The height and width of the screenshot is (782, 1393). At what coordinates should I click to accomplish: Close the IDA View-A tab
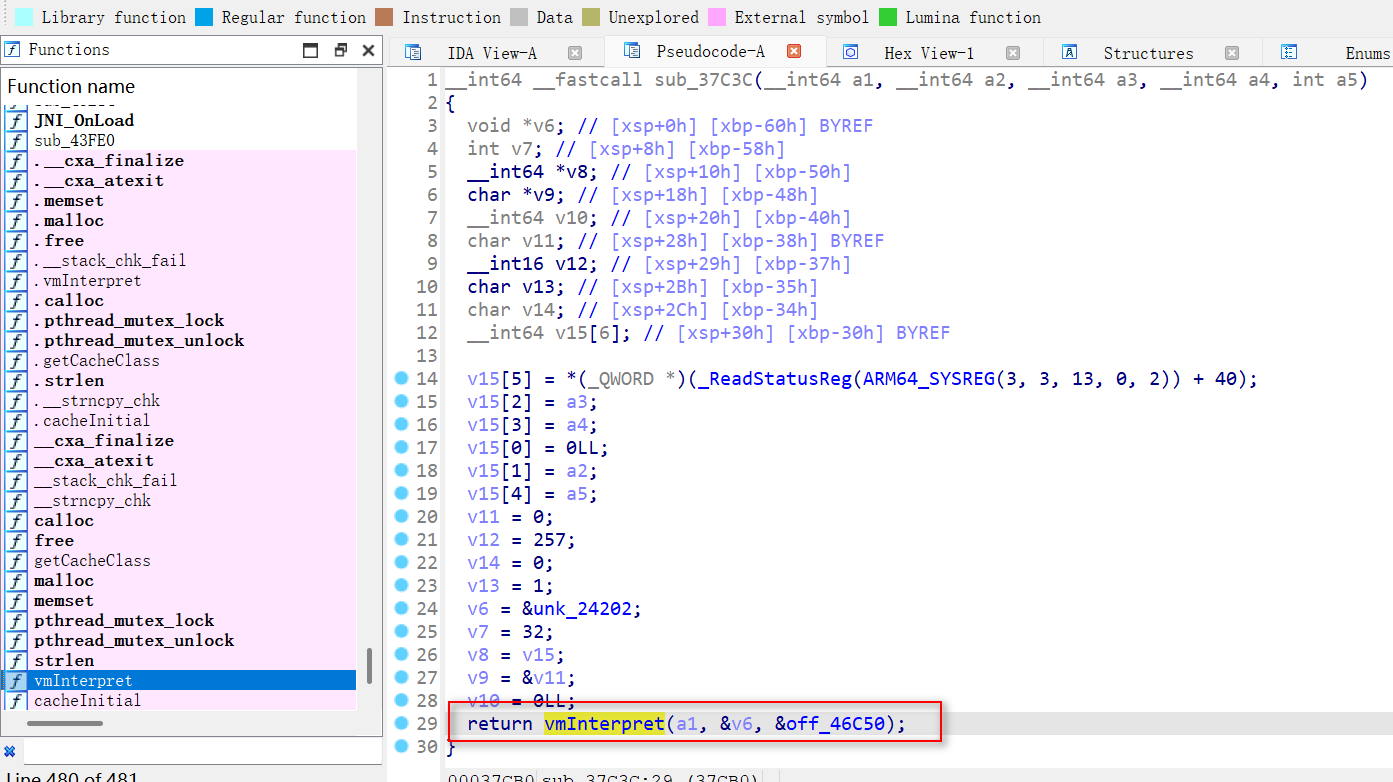[x=574, y=53]
